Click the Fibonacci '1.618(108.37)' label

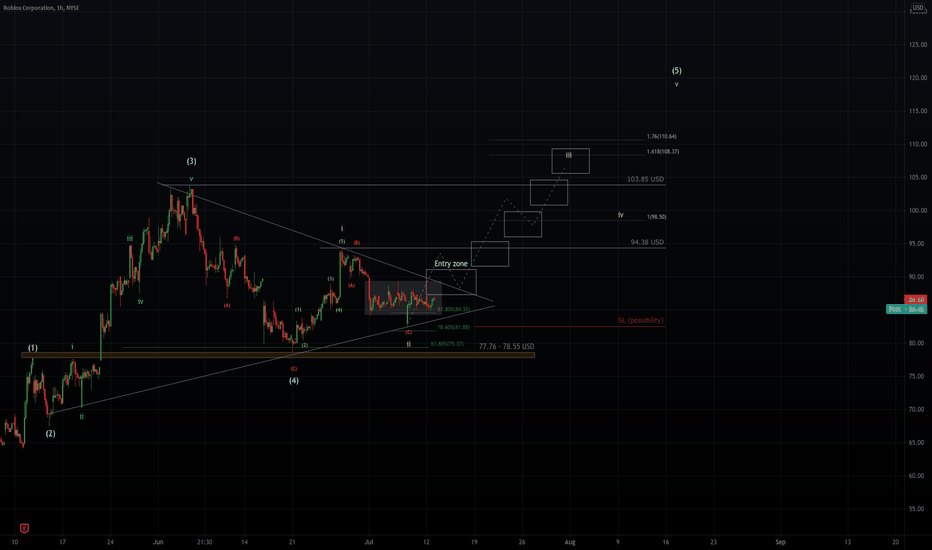pos(663,152)
